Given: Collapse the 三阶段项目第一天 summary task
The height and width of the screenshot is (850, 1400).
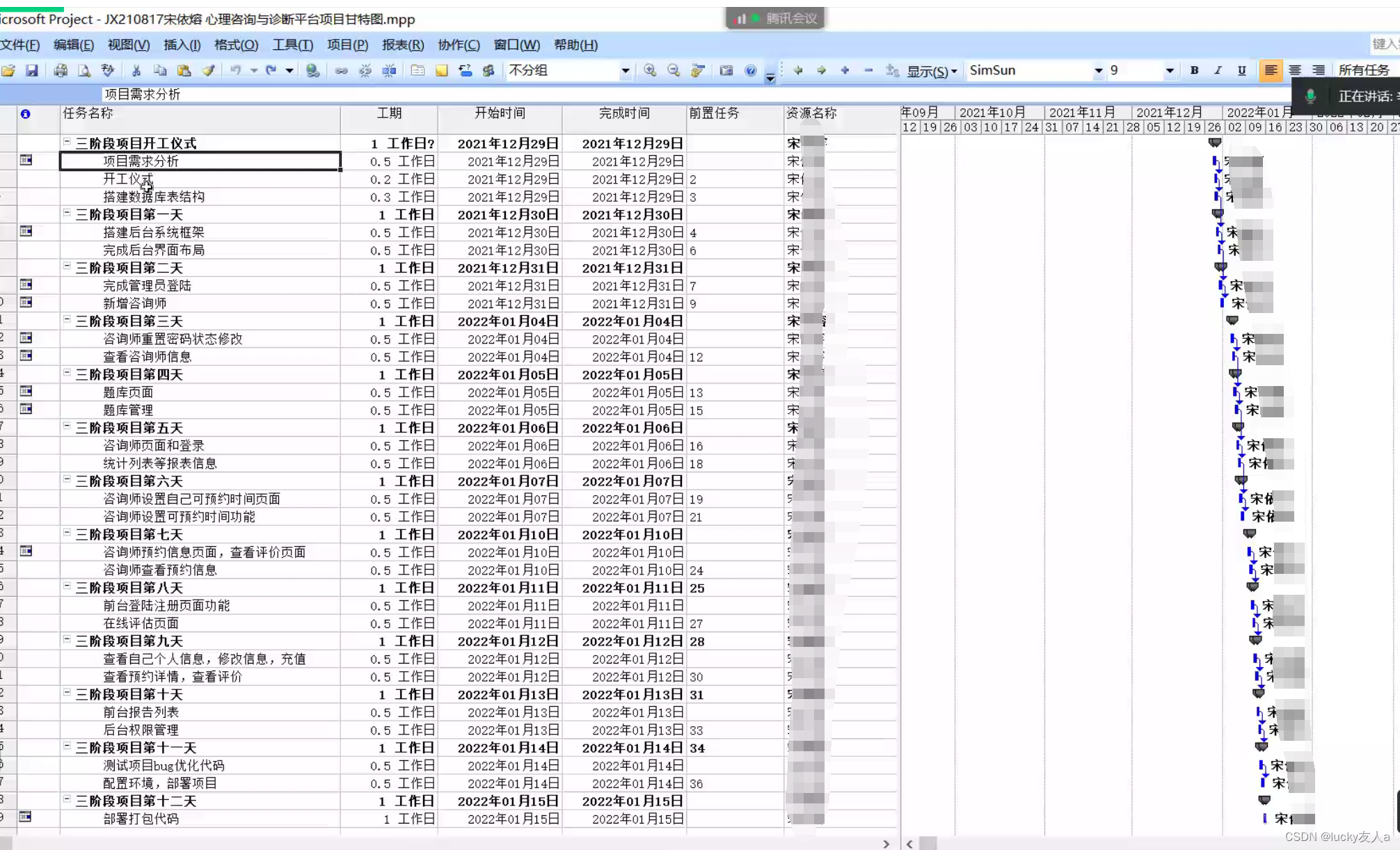Looking at the screenshot, I should point(67,213).
